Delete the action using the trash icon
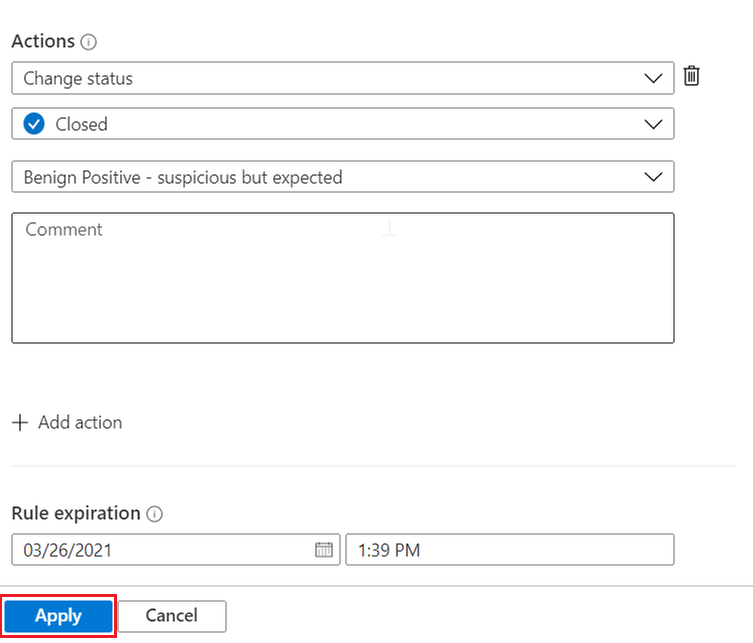753x643 pixels. tap(692, 76)
